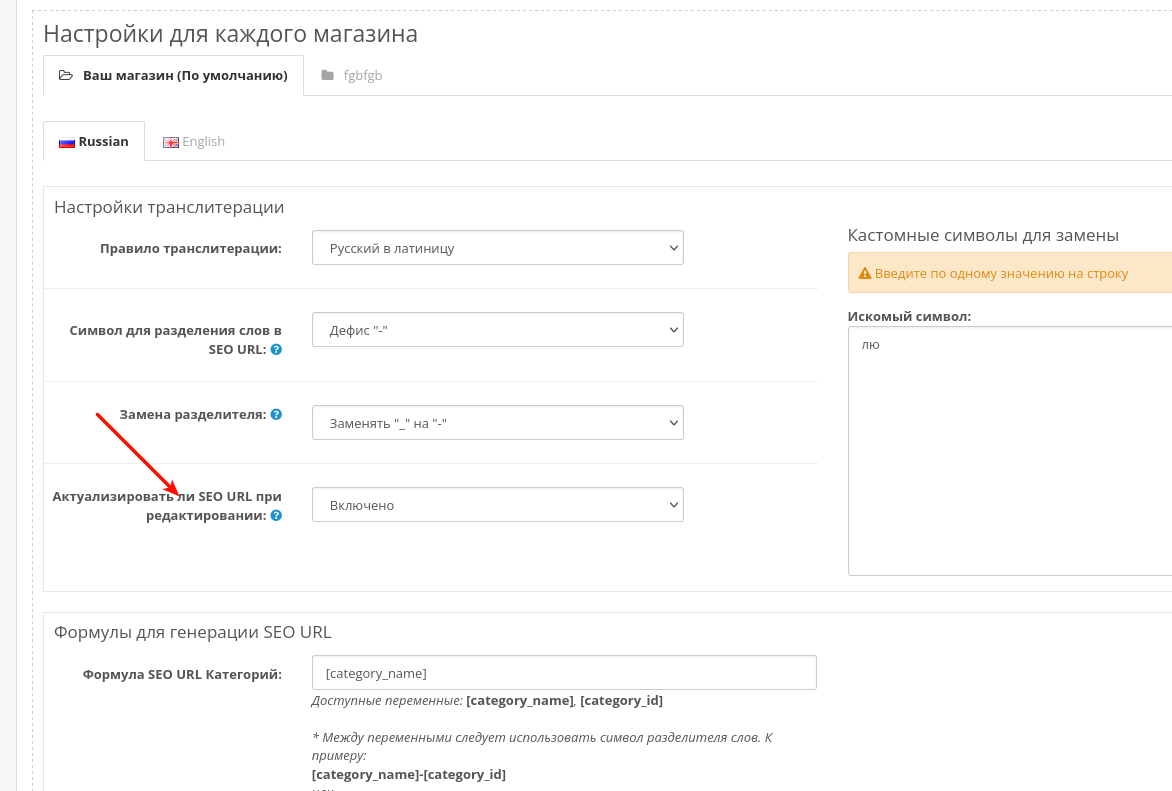The image size is (1172, 791).
Task: Click warning triangle icon in orange alert
Action: (865, 274)
